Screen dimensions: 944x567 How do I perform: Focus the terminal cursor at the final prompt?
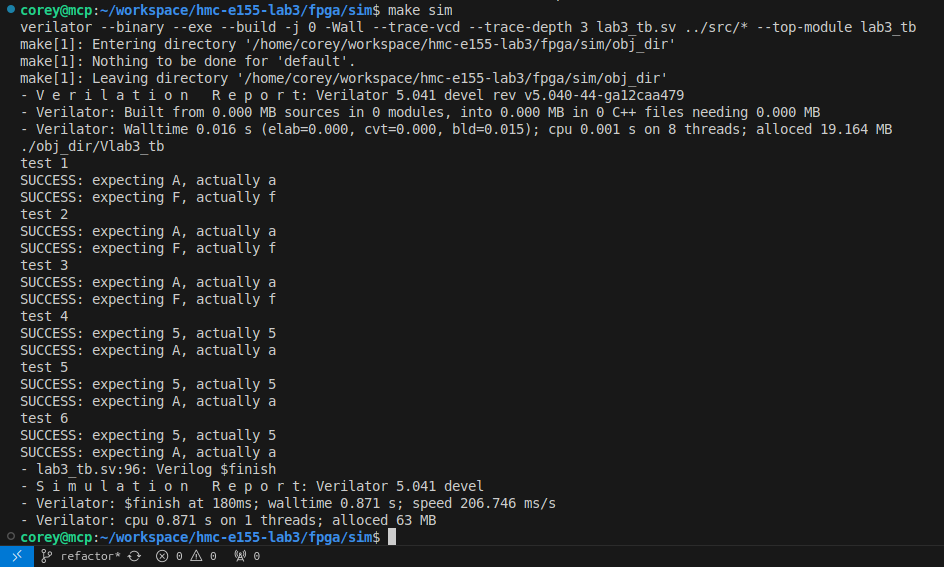pos(393,538)
